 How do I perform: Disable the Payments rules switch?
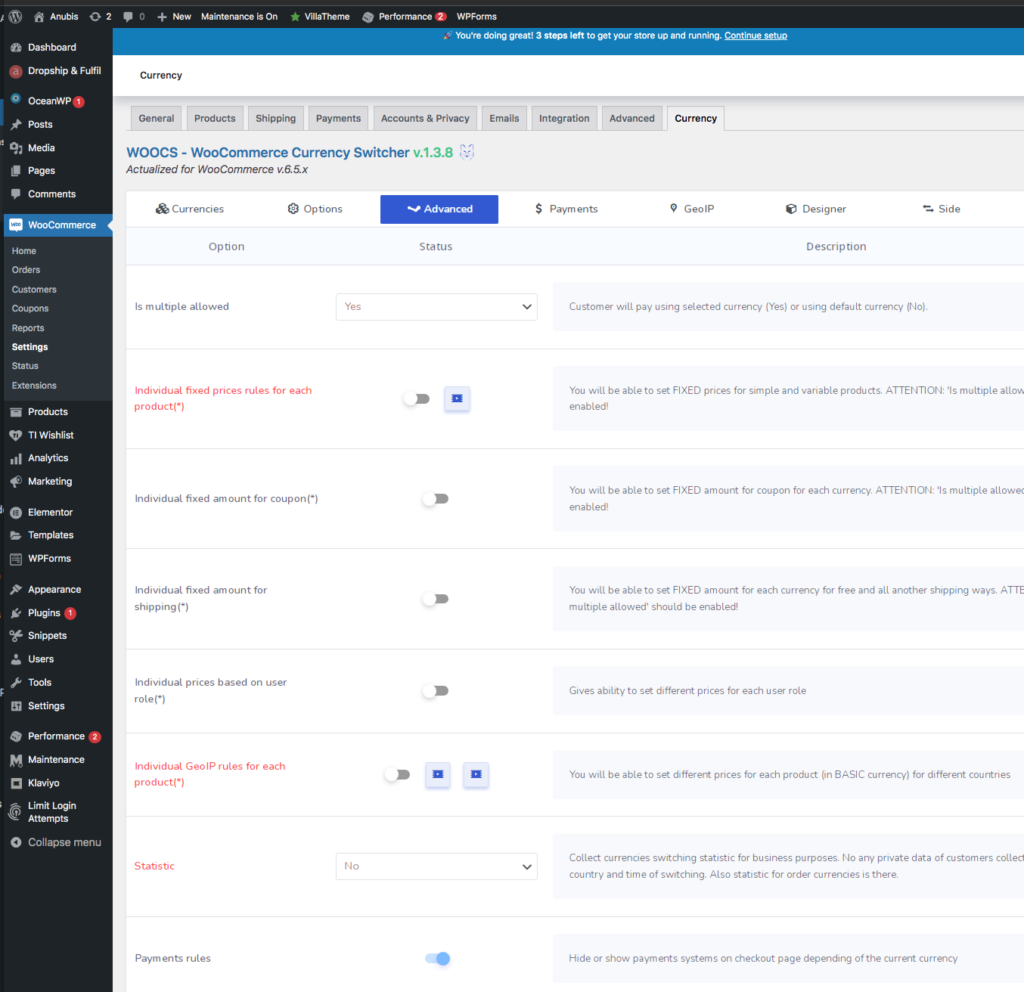[438, 958]
